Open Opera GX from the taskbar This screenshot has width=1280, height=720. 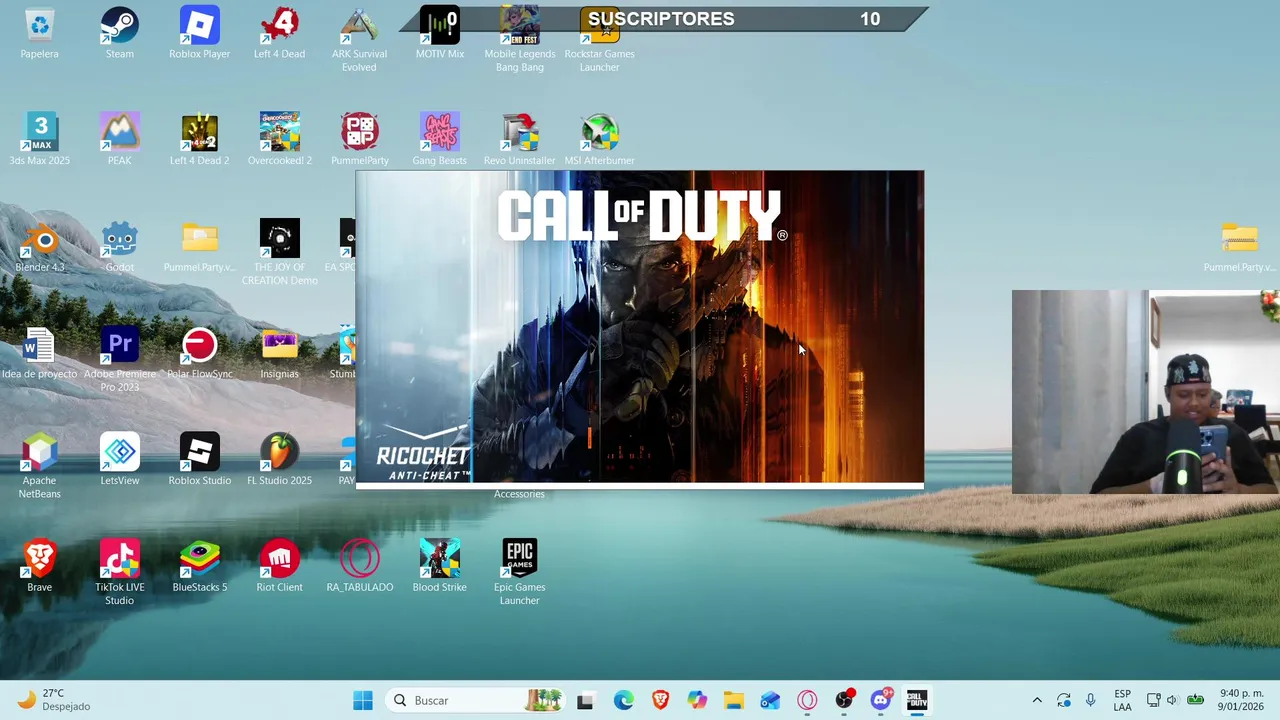point(807,700)
